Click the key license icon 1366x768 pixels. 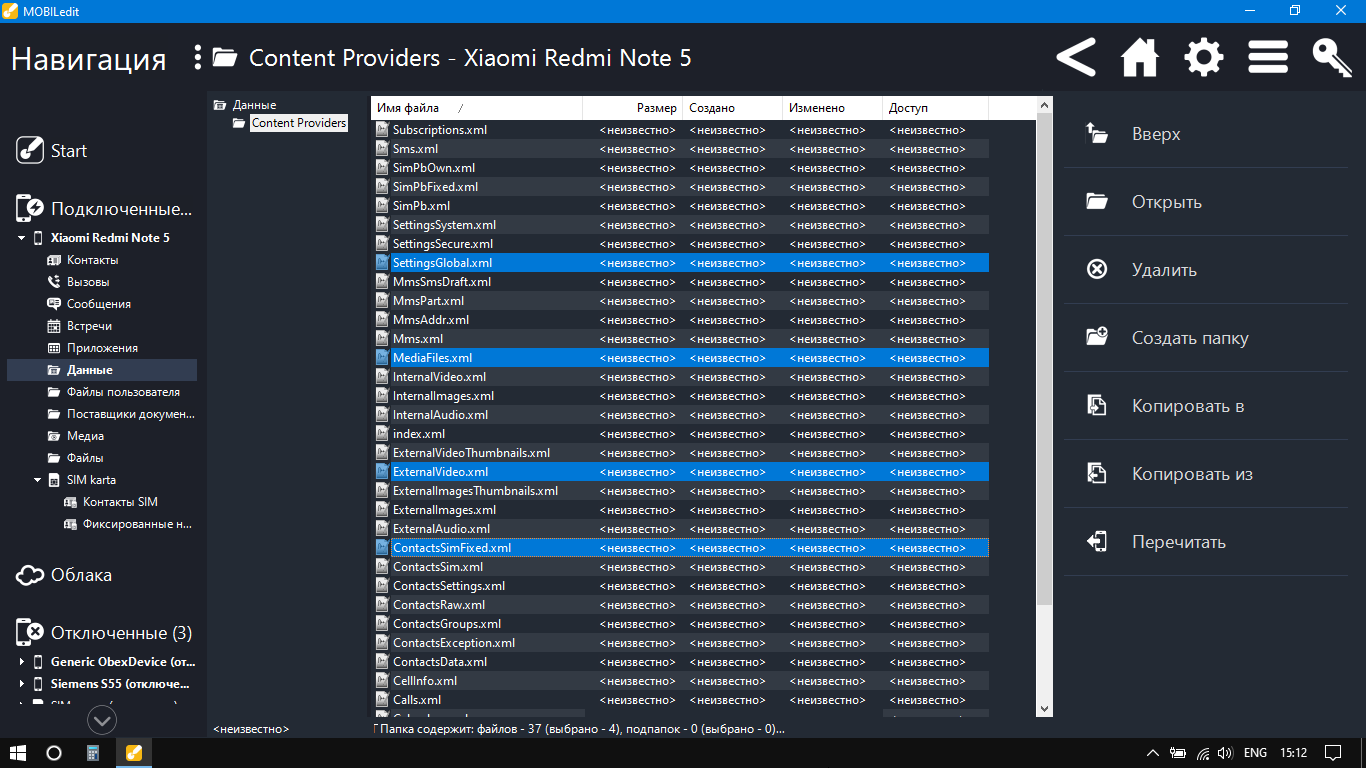pos(1332,57)
